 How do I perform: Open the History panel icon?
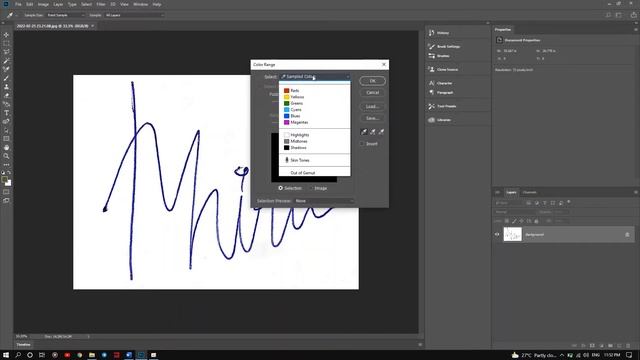[x=431, y=33]
